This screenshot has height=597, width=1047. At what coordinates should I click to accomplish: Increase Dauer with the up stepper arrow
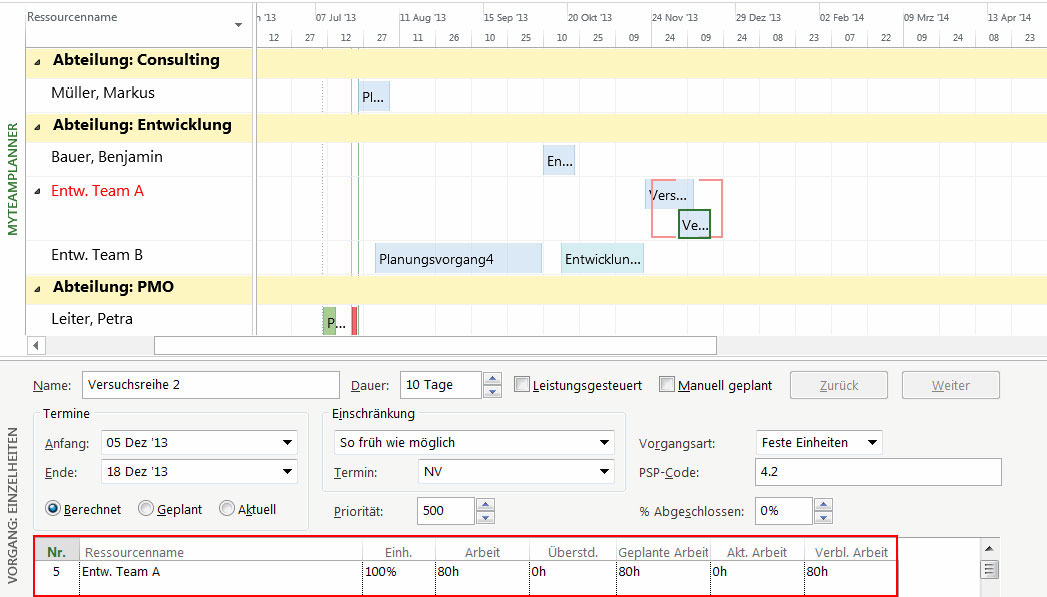point(491,379)
